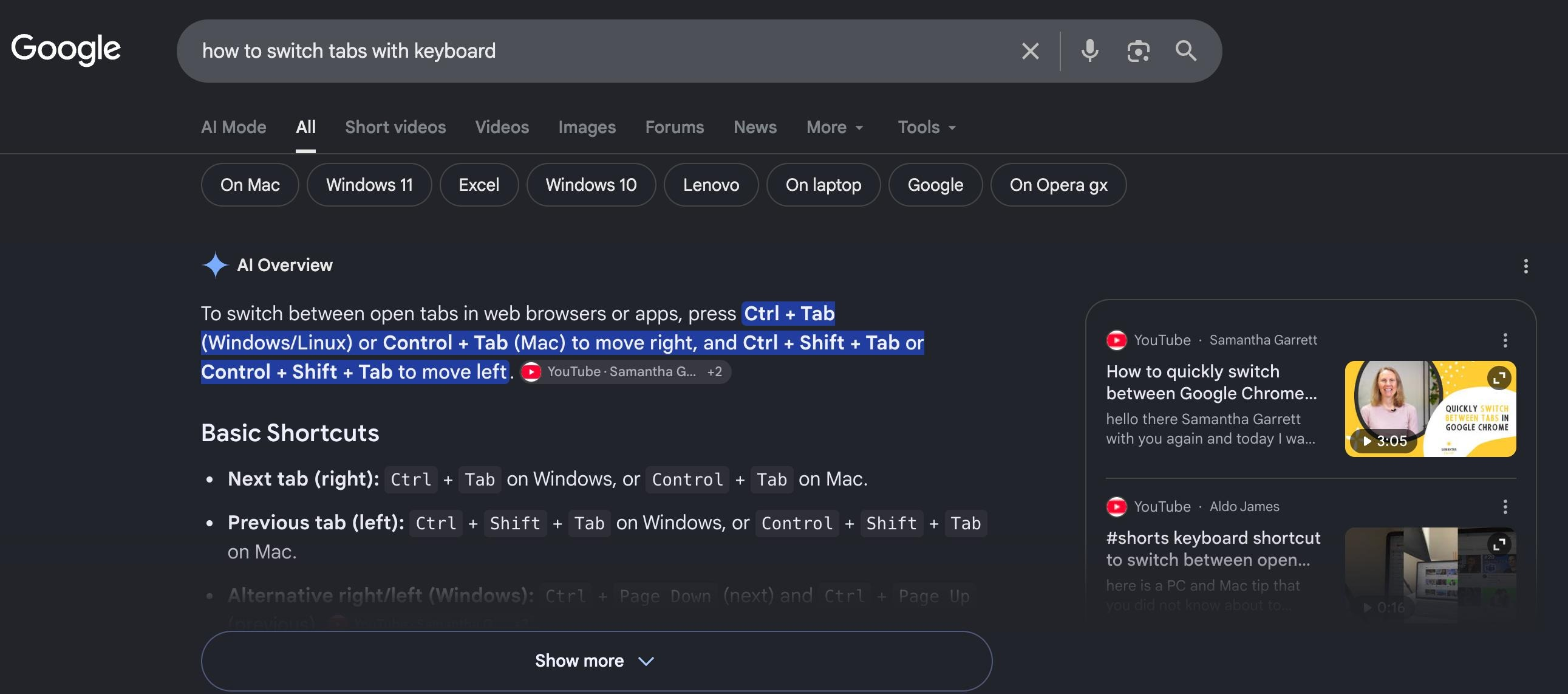Viewport: 1568px width, 694px height.
Task: Click the AI Overview sparkle icon
Action: [214, 265]
